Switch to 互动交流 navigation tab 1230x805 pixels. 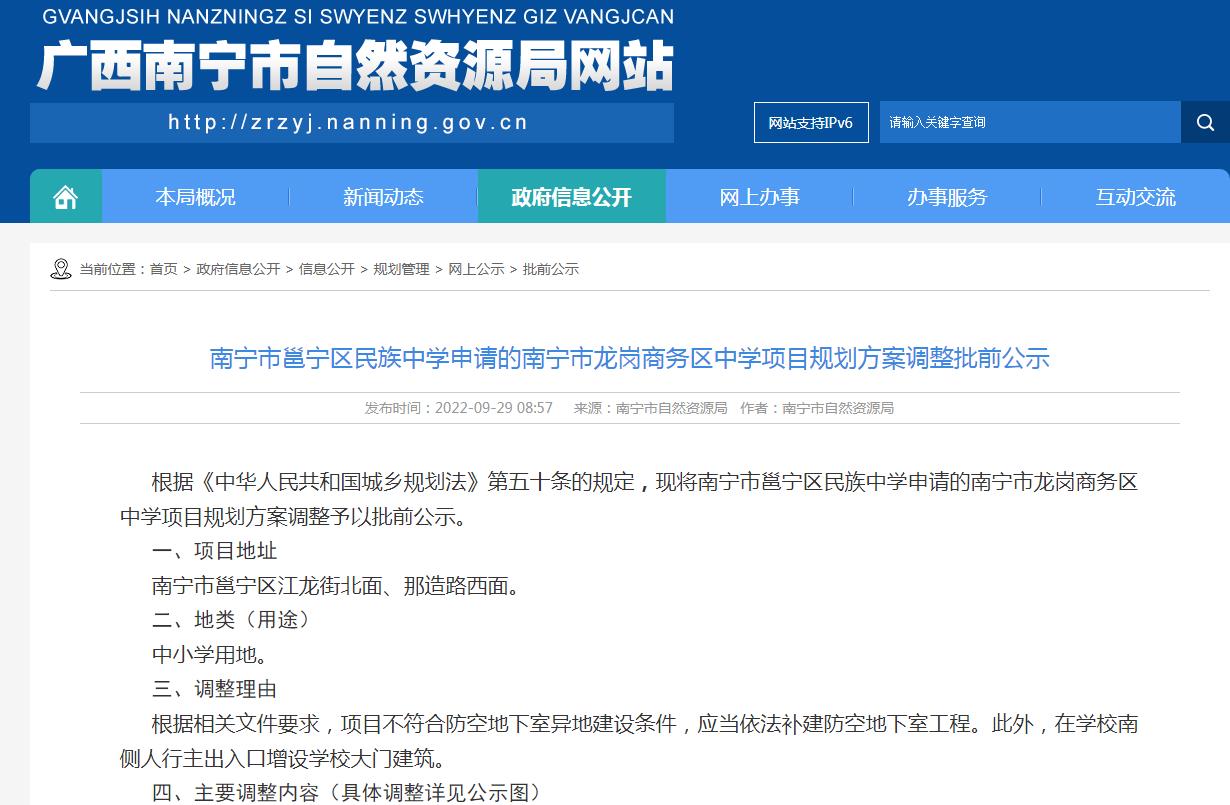click(1135, 197)
